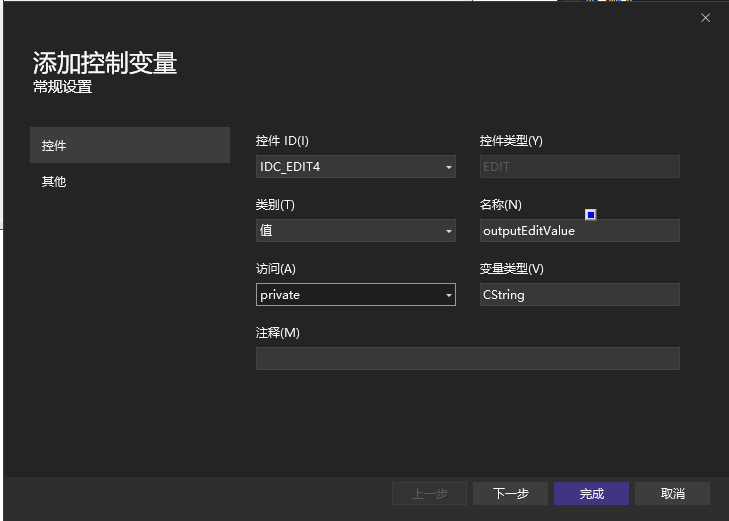
Task: Expand the 类别 dropdown arrow
Action: pyautogui.click(x=449, y=231)
